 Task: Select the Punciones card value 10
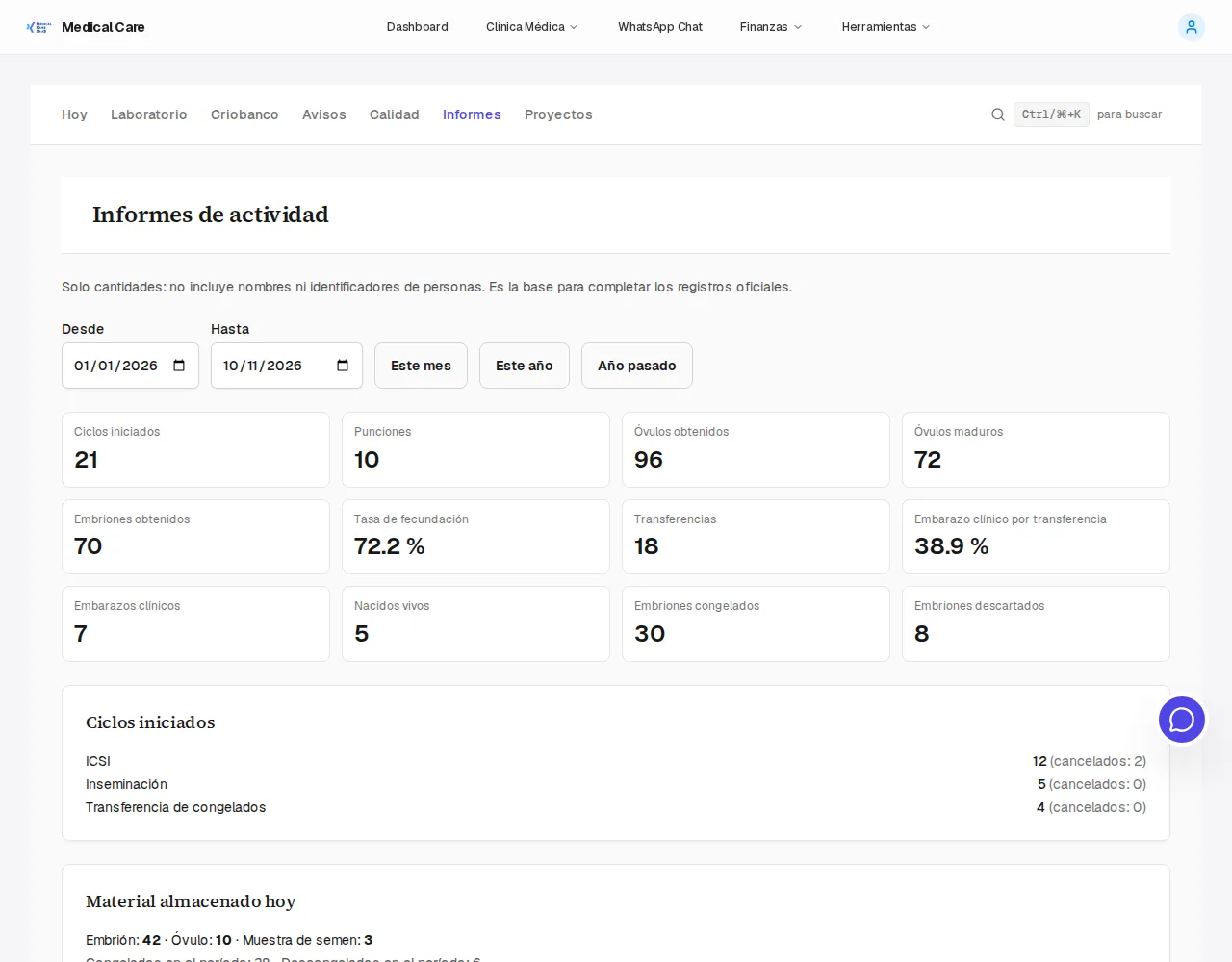[x=367, y=460]
